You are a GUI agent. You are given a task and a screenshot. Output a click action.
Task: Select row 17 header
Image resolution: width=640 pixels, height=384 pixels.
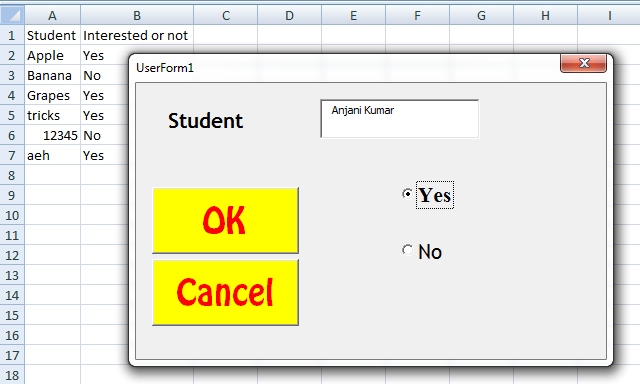[12, 355]
